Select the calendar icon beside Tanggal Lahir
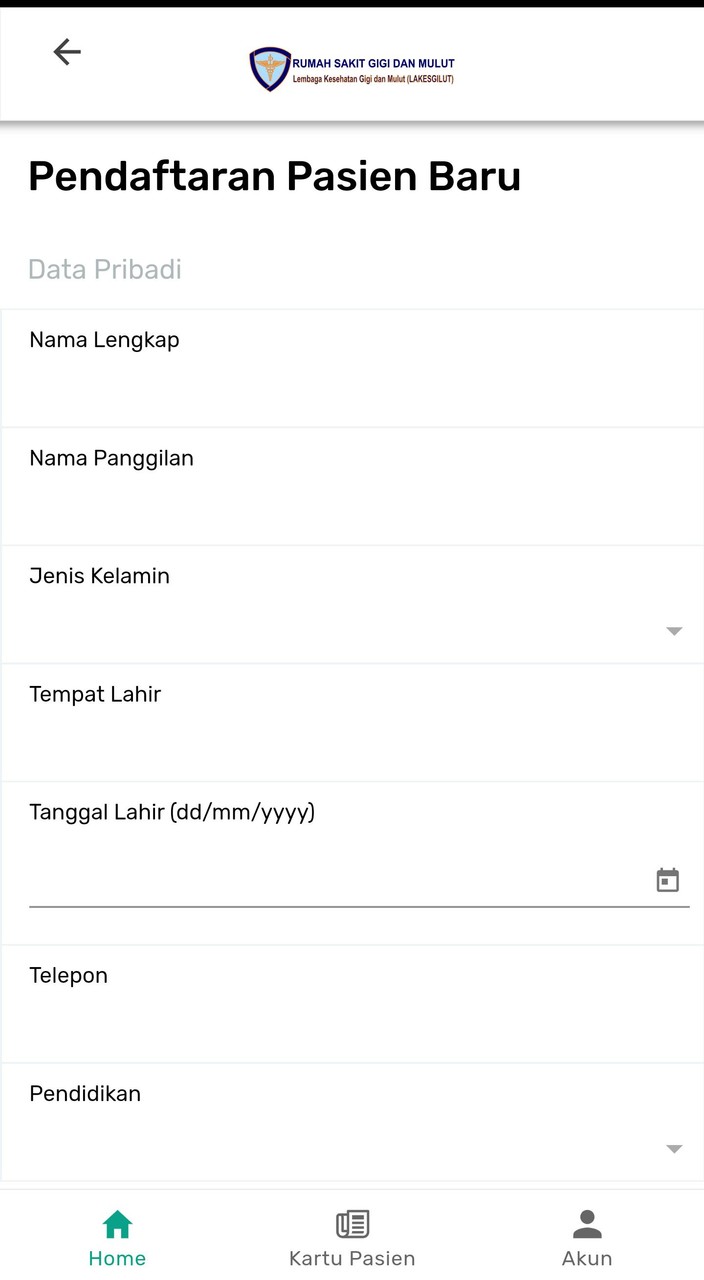Image resolution: width=704 pixels, height=1280 pixels. tap(667, 879)
